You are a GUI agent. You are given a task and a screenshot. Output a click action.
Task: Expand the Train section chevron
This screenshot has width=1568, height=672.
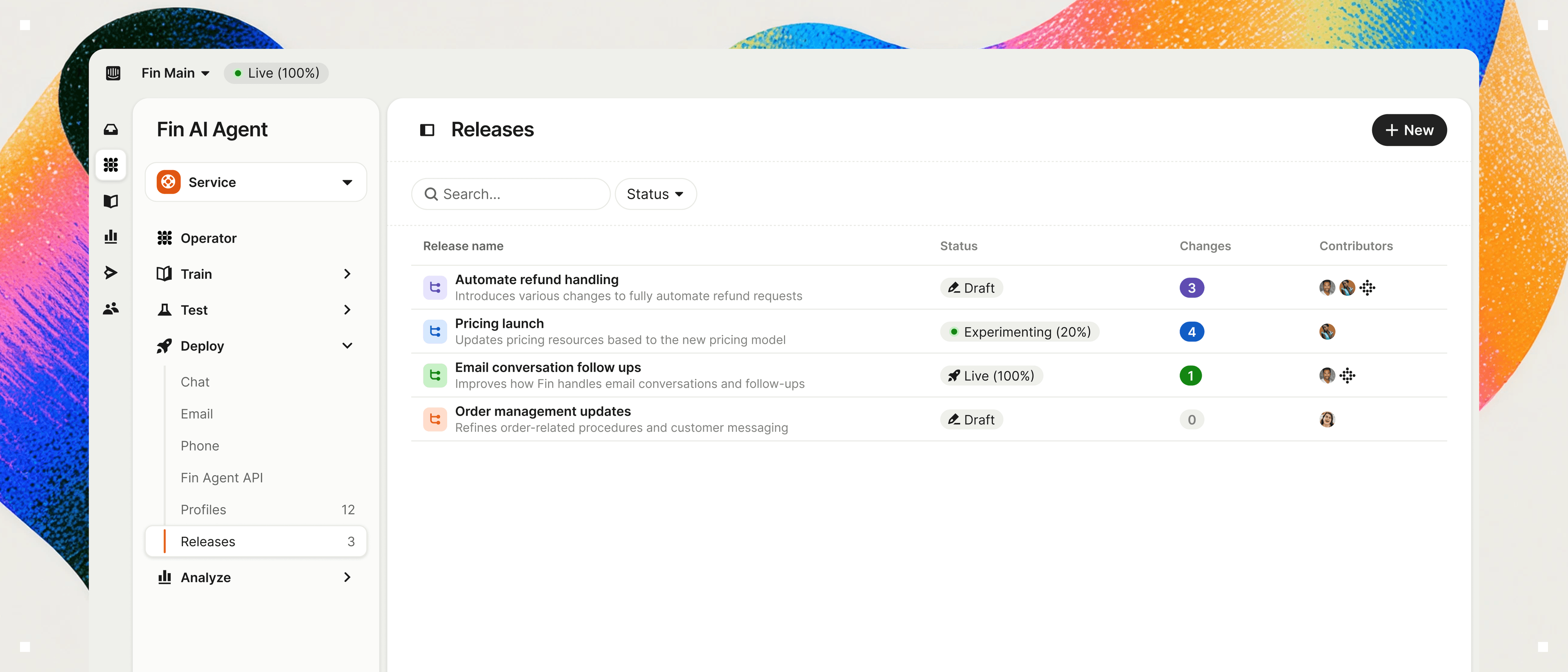(x=347, y=274)
